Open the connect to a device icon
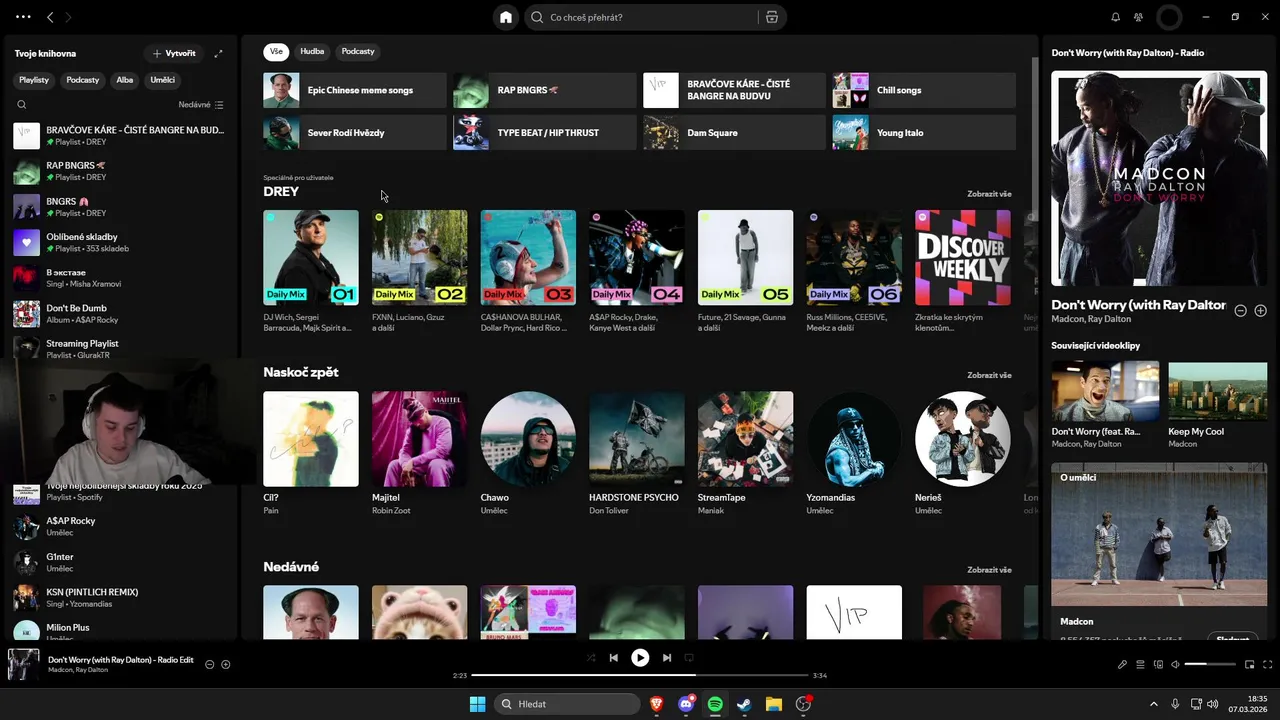Image resolution: width=1280 pixels, height=720 pixels. (1158, 664)
